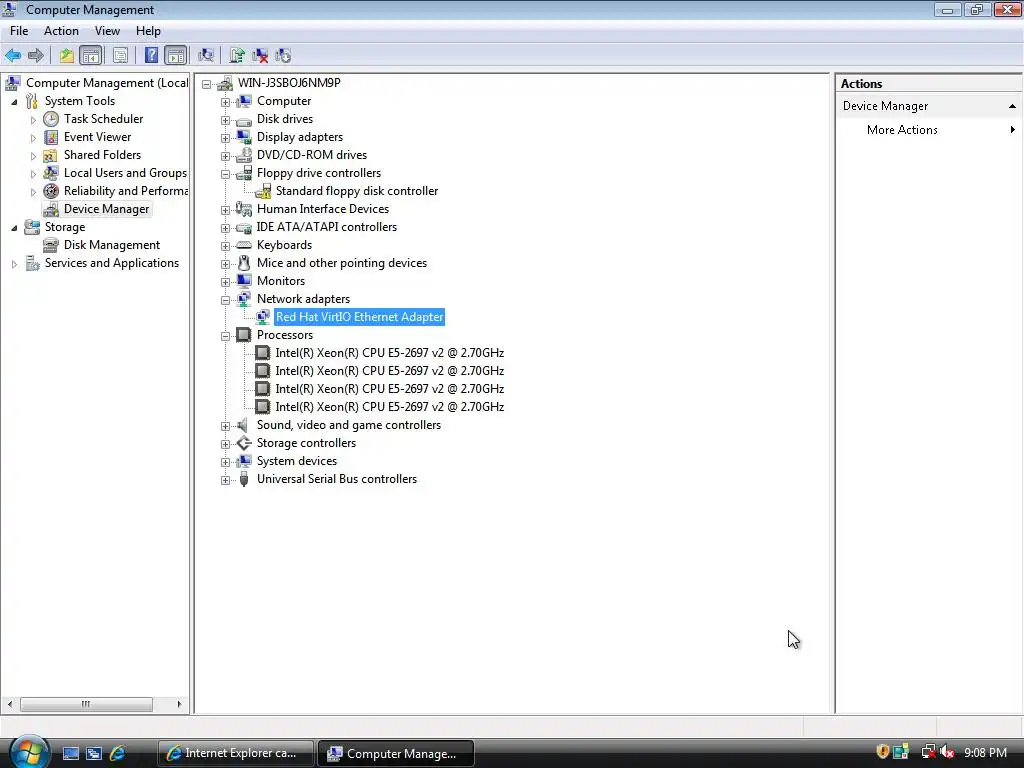Screen dimensions: 1024x768
Task: Select Disk Management under Storage
Action: 112,245
